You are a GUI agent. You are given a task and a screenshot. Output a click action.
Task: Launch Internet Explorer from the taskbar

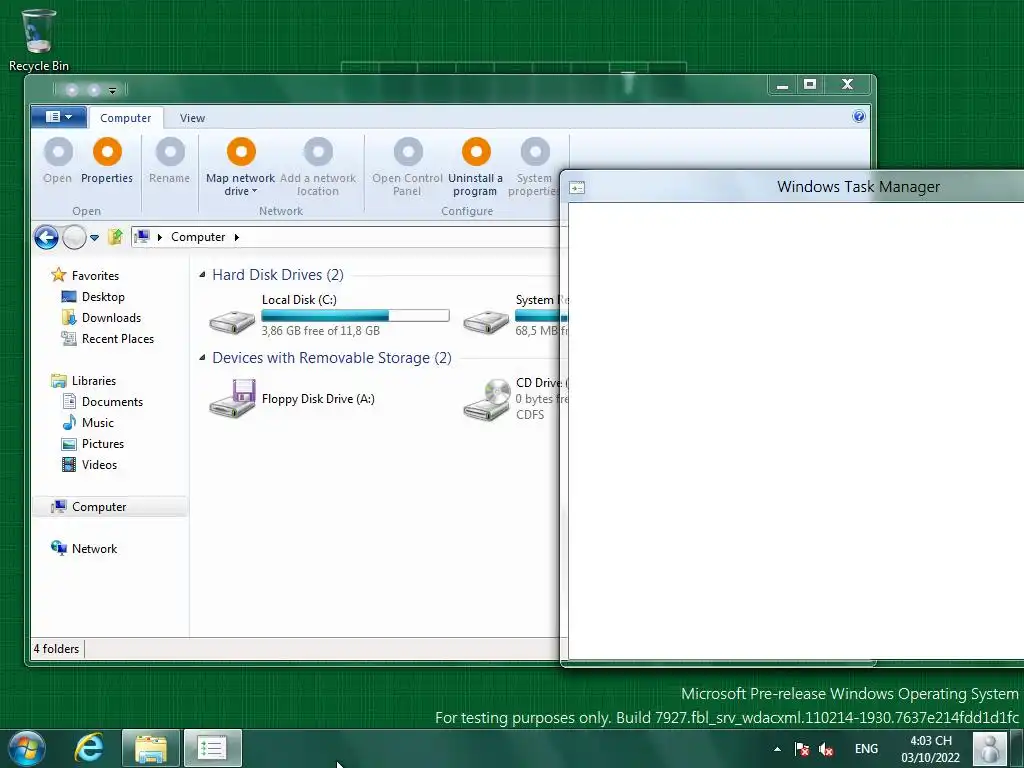[x=89, y=748]
